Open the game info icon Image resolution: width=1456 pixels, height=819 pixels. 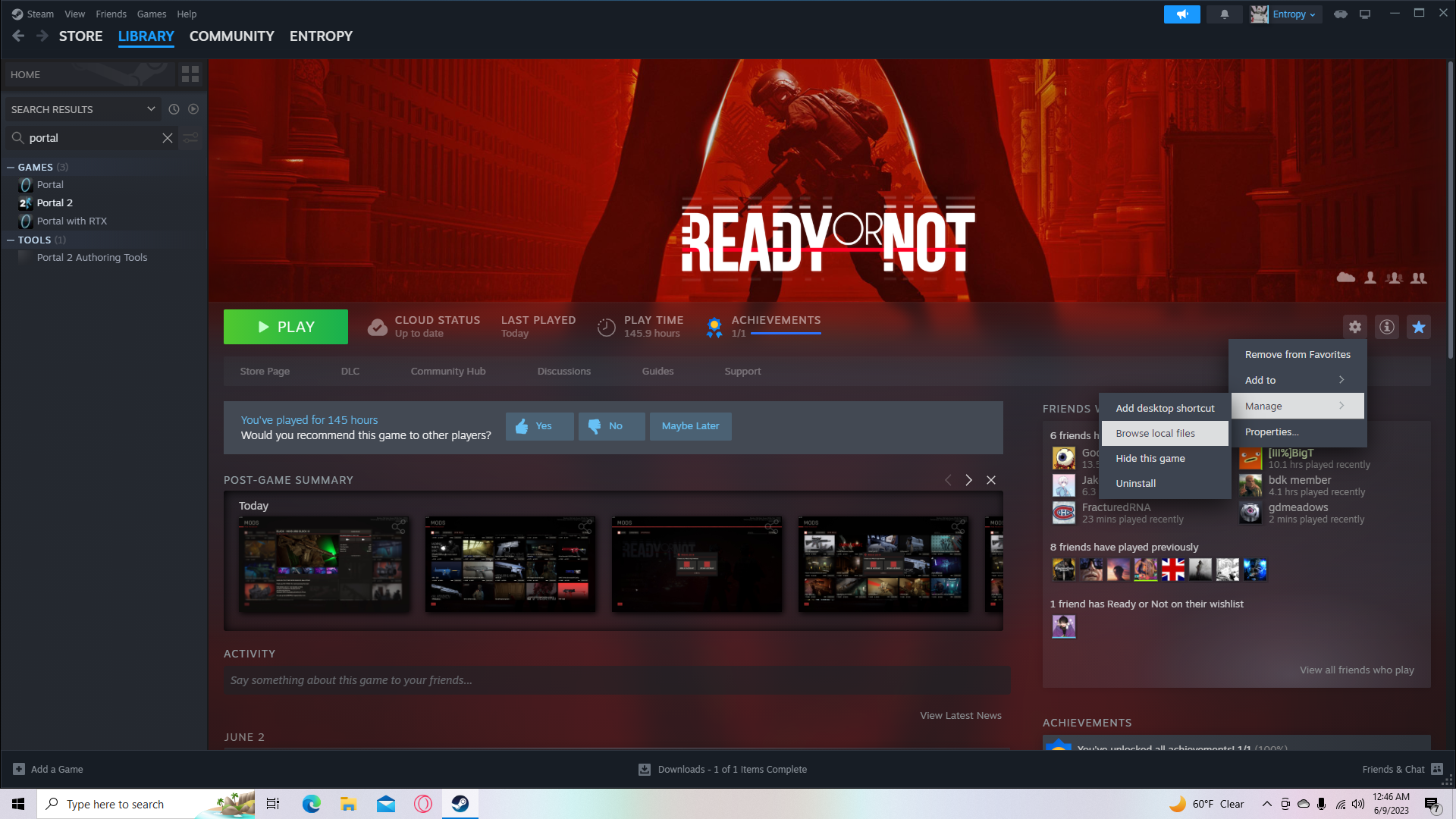pos(1386,327)
